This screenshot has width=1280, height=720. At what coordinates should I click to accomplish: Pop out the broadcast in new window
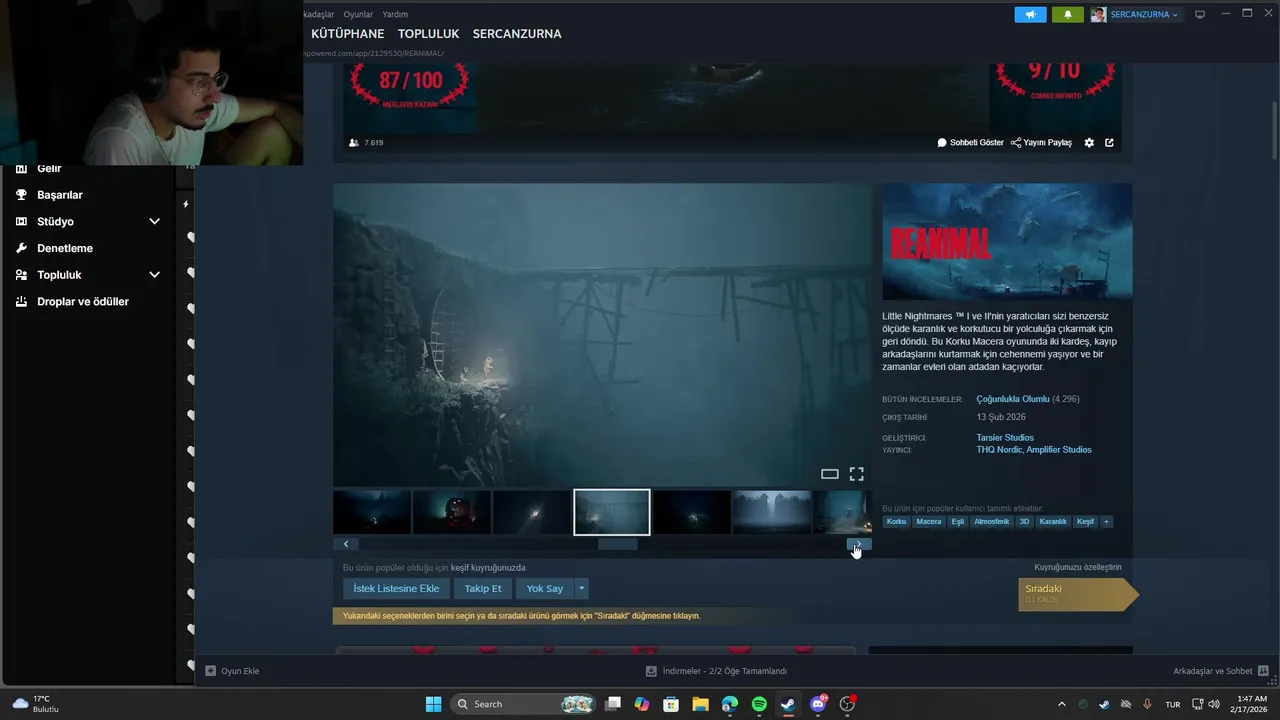click(1109, 143)
